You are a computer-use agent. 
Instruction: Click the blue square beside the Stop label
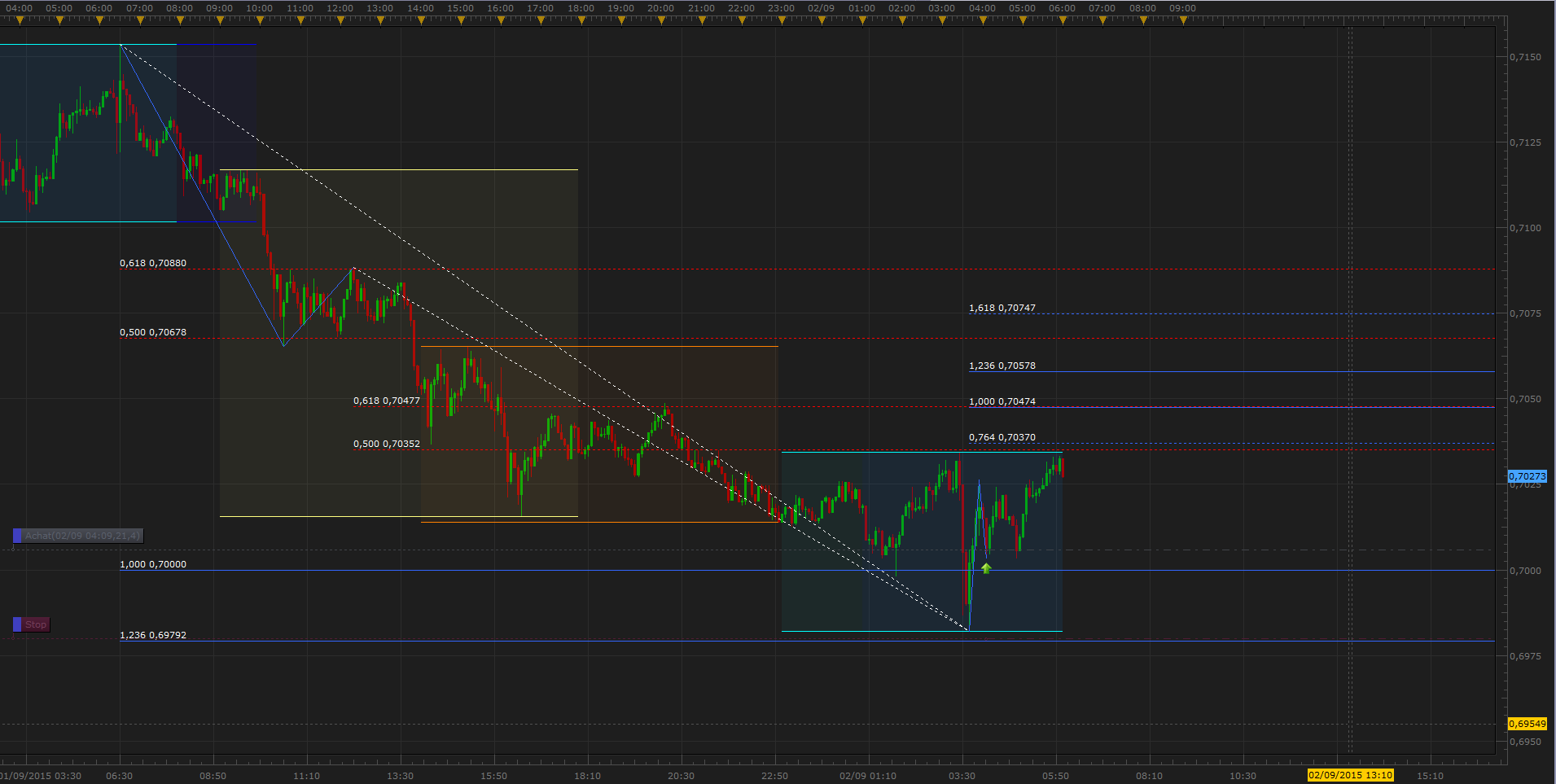(x=17, y=624)
